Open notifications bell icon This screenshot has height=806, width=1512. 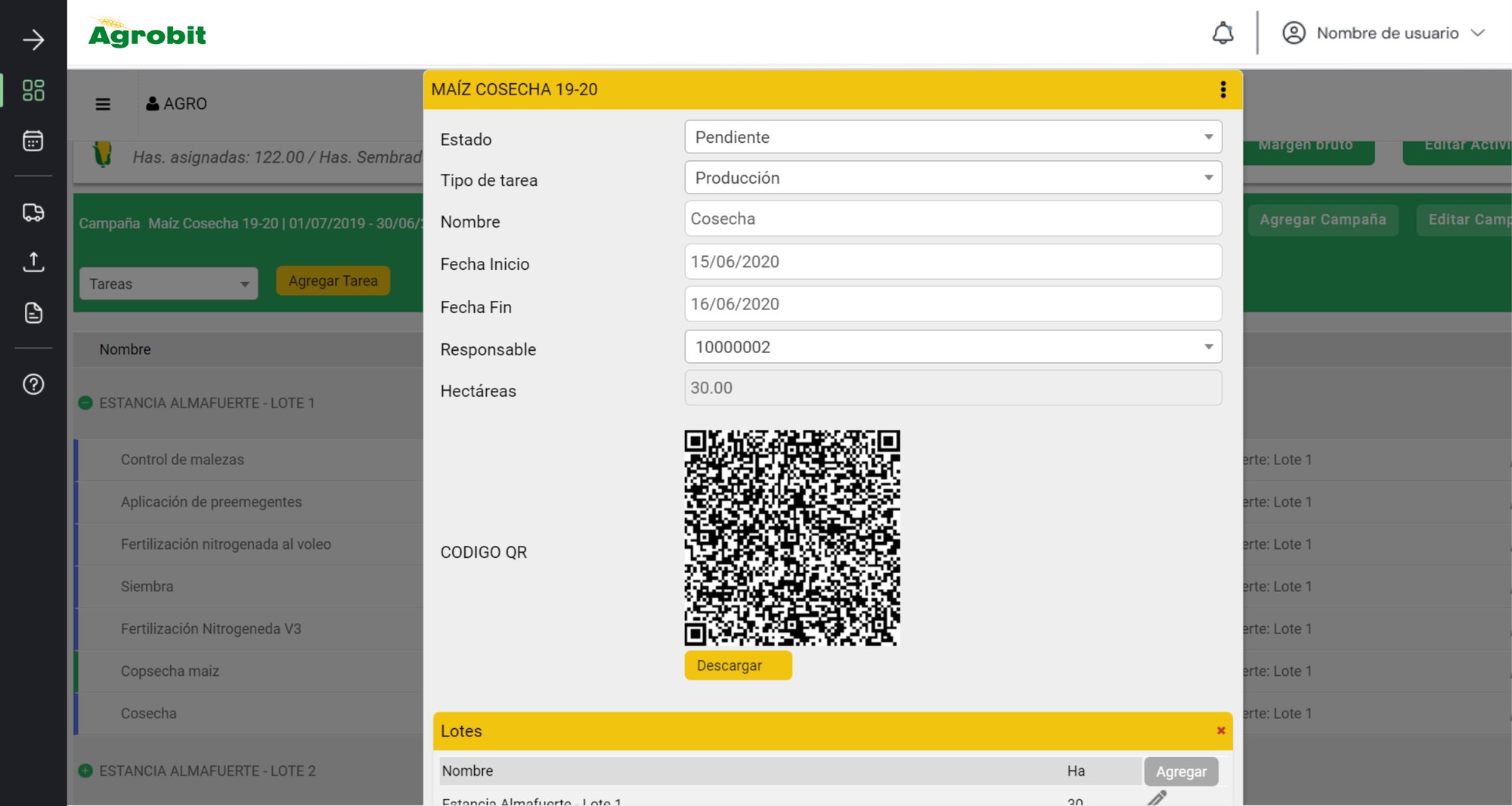(1222, 33)
